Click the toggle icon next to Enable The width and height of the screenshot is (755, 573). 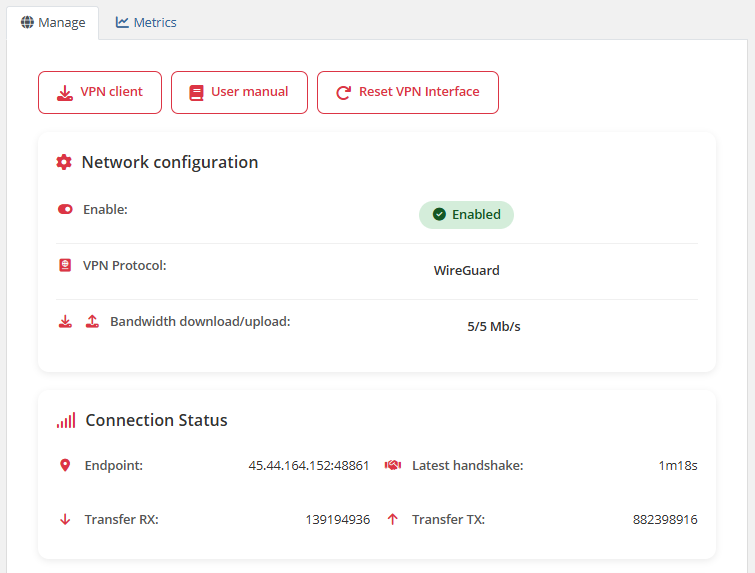point(65,210)
